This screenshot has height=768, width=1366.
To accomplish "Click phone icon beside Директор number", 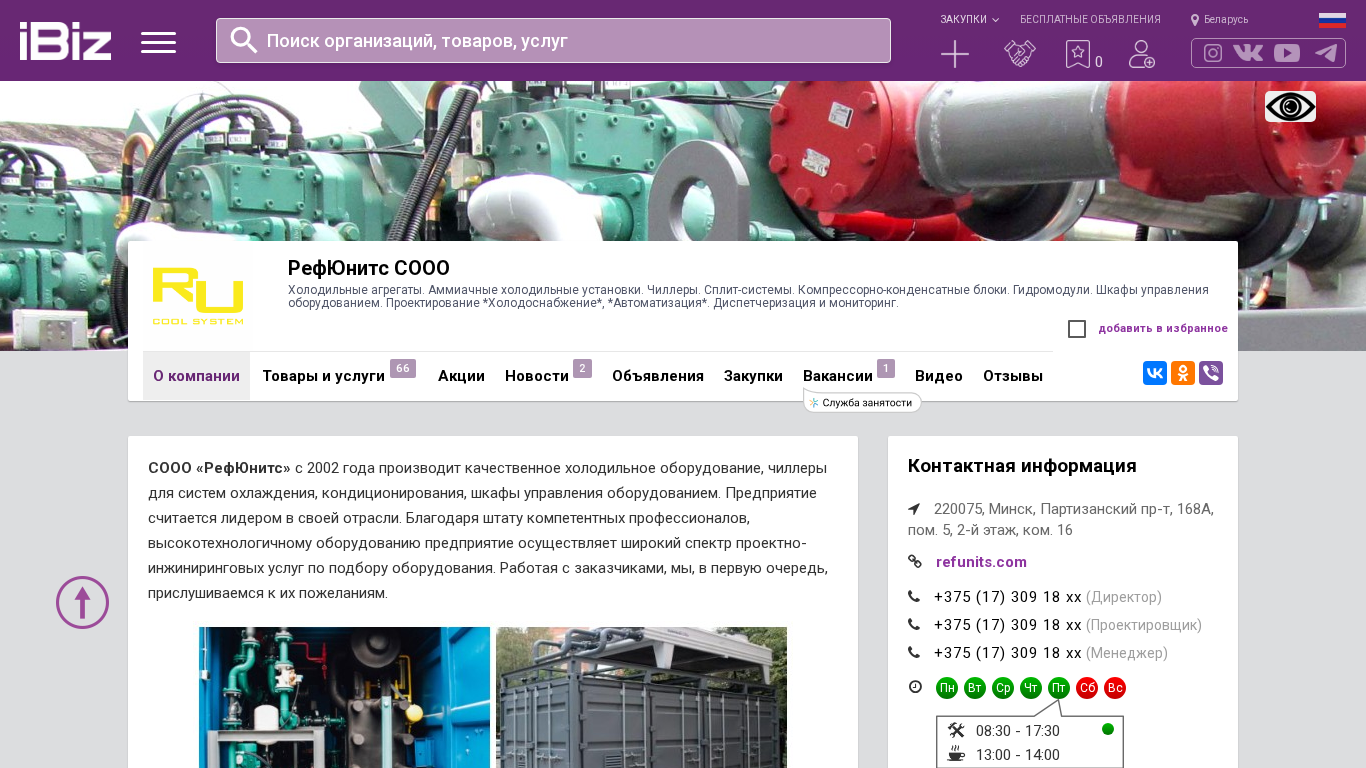I will [914, 597].
